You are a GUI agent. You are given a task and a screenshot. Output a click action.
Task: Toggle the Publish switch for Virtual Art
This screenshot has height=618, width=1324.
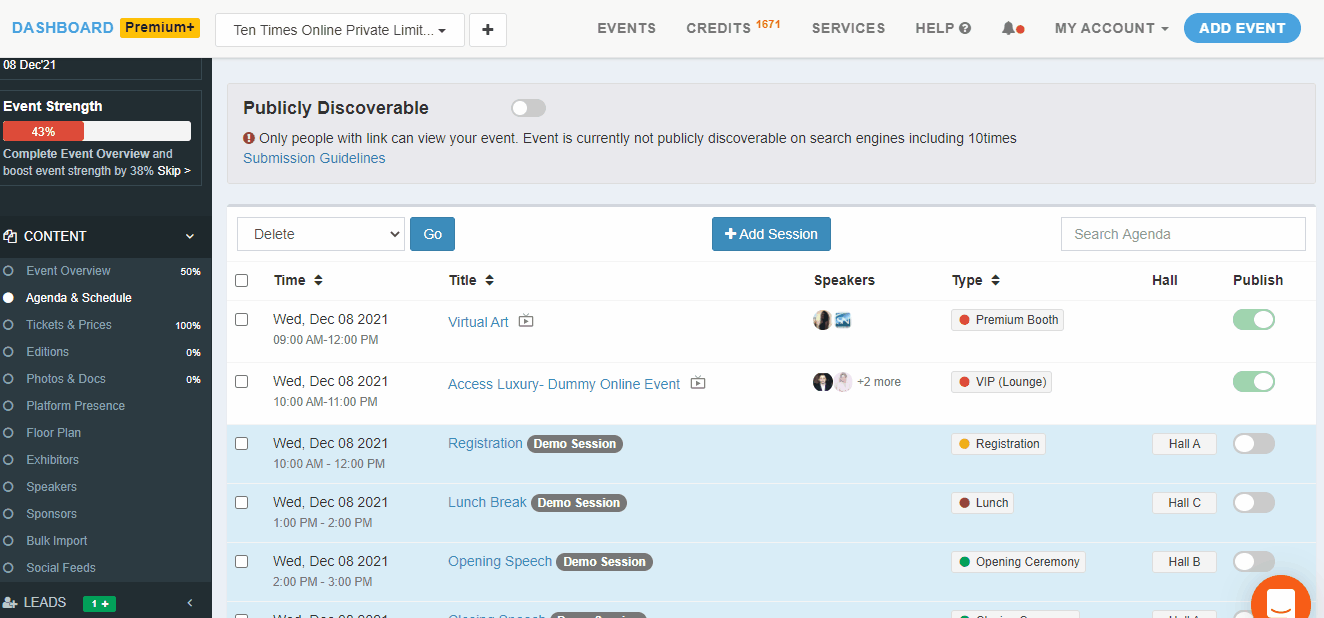[x=1254, y=320]
